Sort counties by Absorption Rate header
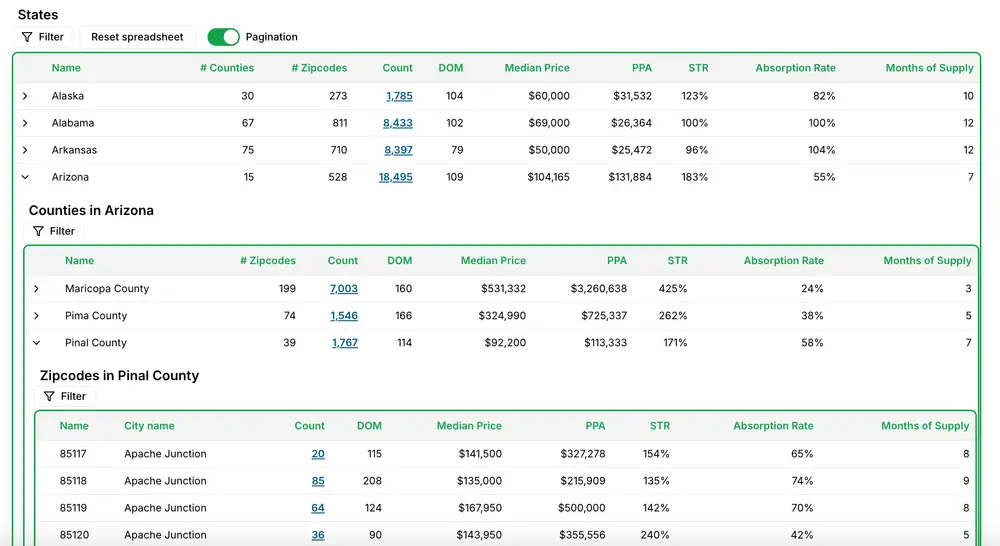 click(783, 260)
